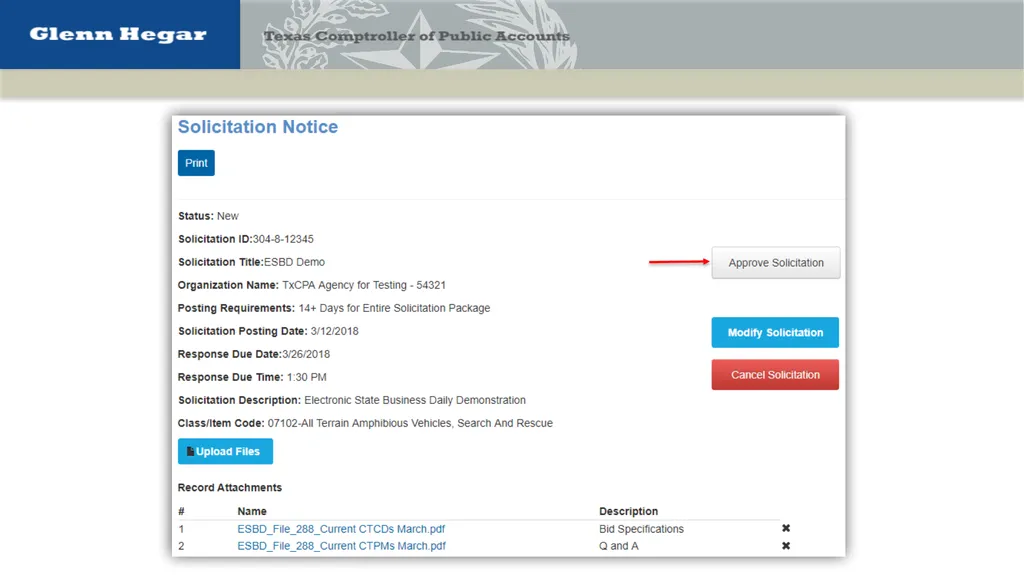The width and height of the screenshot is (1024, 575).
Task: Click the Print button
Action: tap(196, 163)
